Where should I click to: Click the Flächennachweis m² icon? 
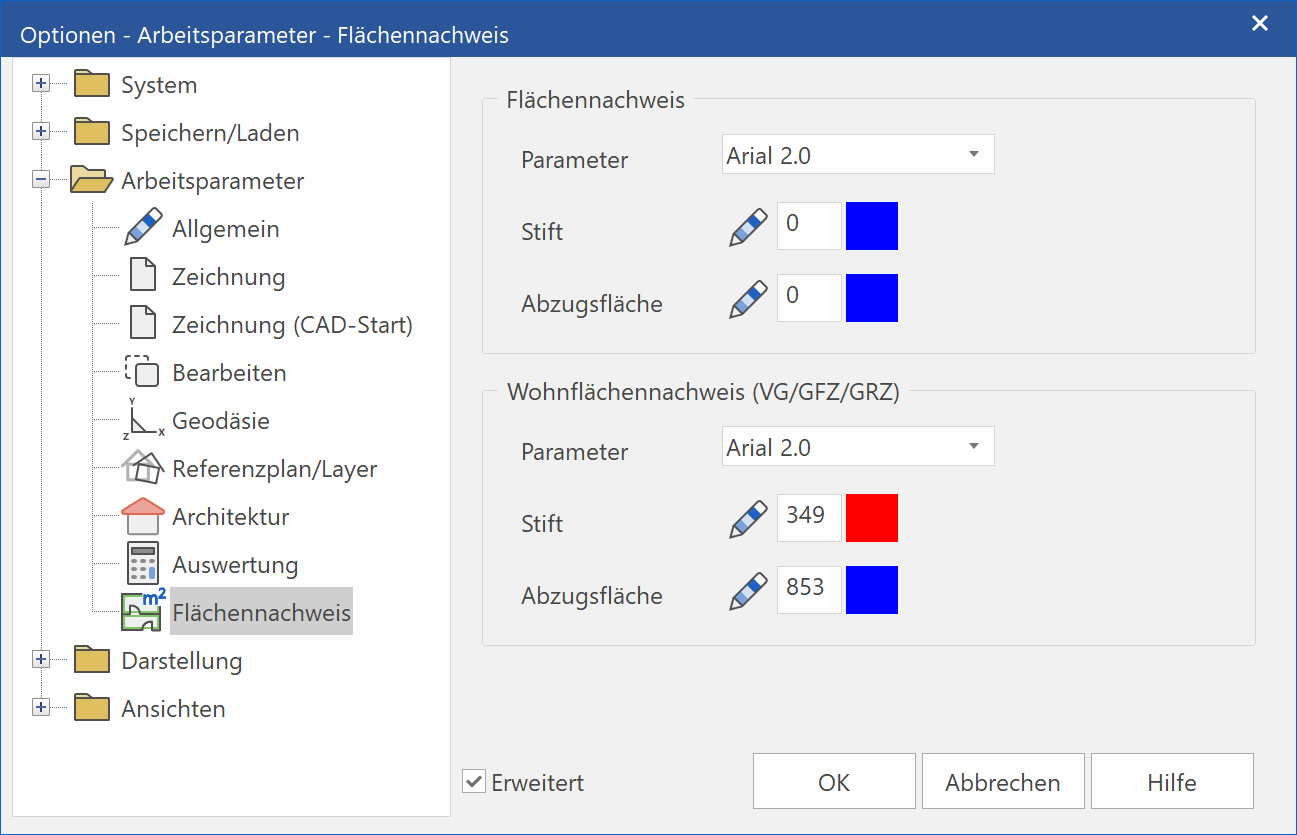144,611
